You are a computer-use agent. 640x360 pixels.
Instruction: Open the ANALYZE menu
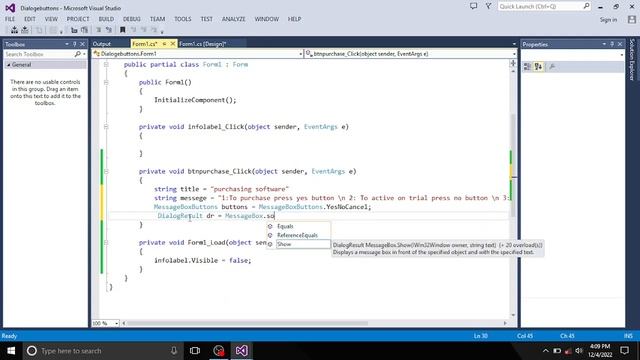pyautogui.click(x=233, y=19)
